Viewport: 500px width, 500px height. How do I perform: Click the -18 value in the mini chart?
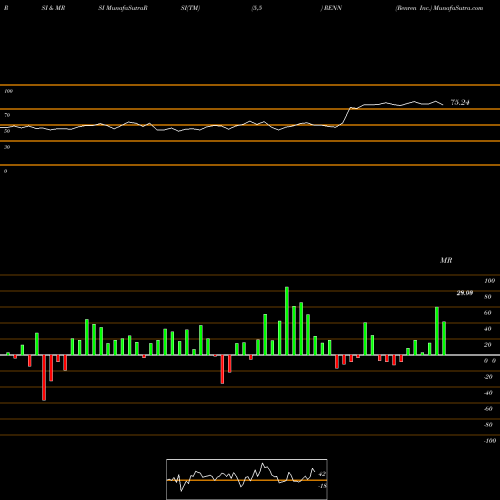pyautogui.click(x=322, y=486)
